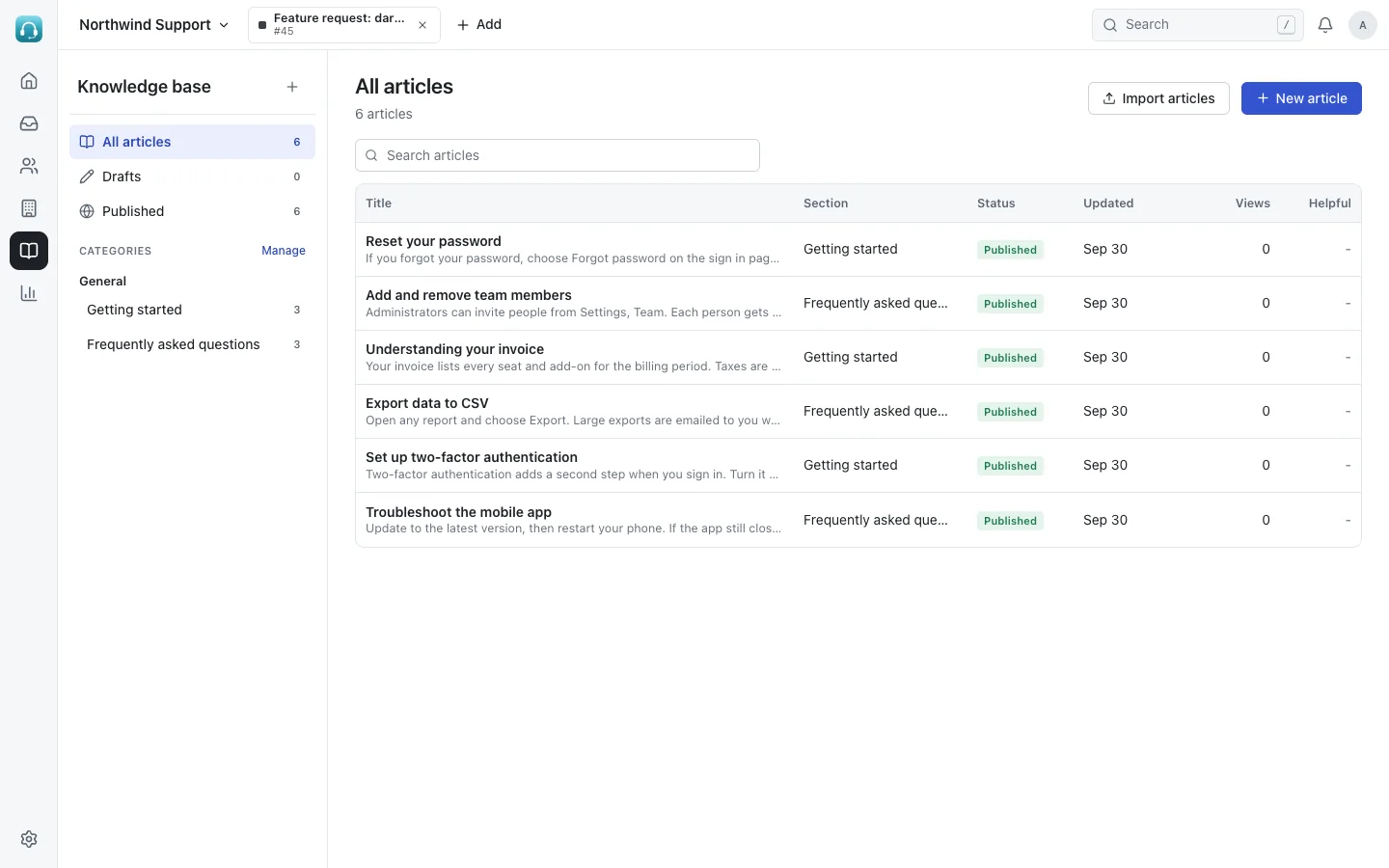Viewport: 1389px width, 868px height.
Task: Click the New article button
Action: 1301,98
